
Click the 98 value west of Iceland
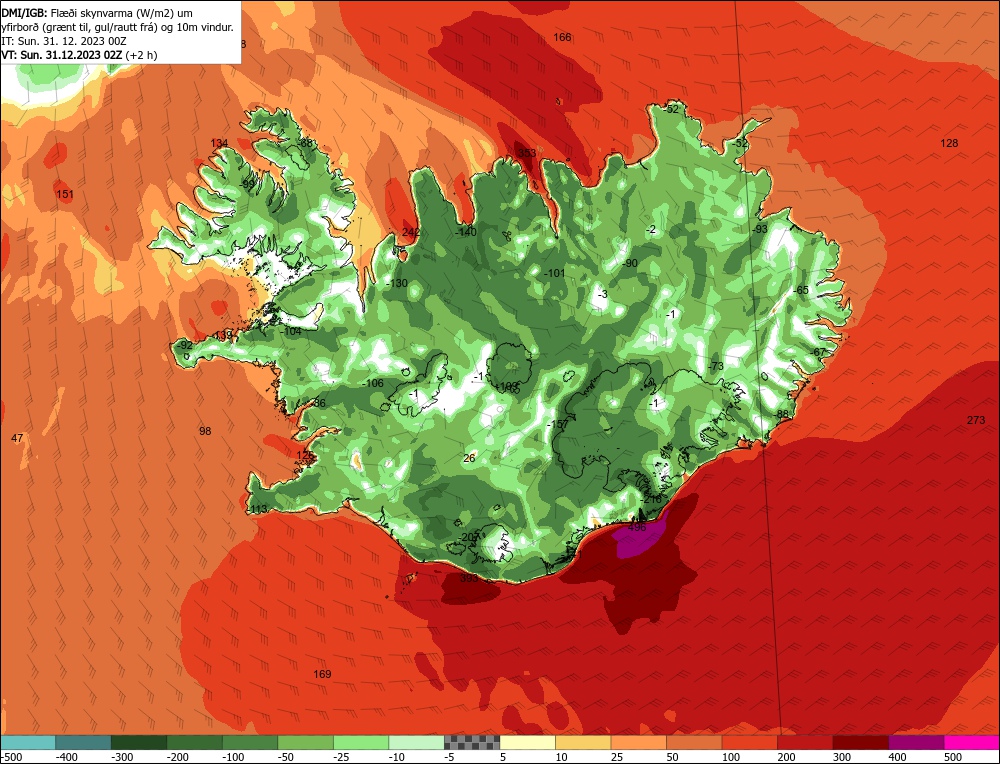tap(205, 431)
